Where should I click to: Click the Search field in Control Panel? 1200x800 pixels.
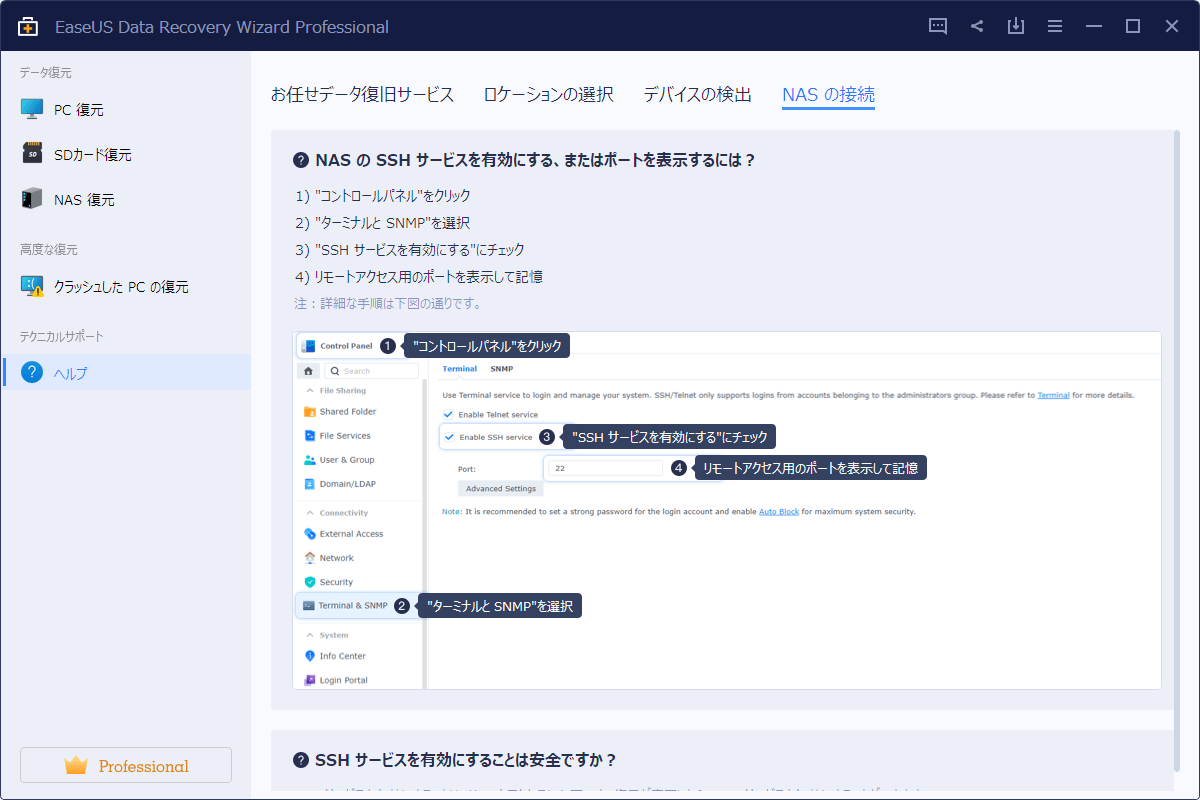click(x=370, y=371)
